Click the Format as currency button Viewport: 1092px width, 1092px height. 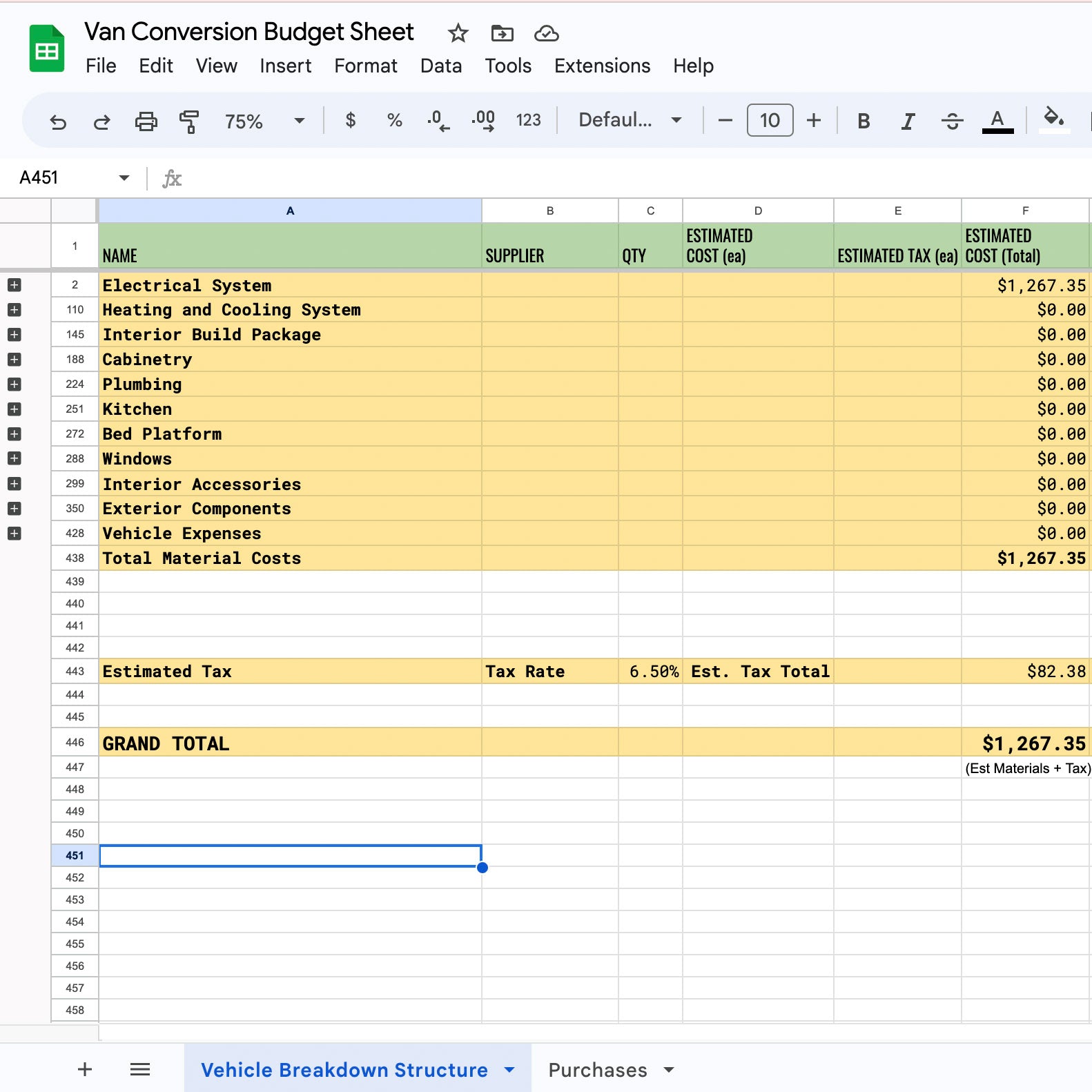(x=351, y=120)
